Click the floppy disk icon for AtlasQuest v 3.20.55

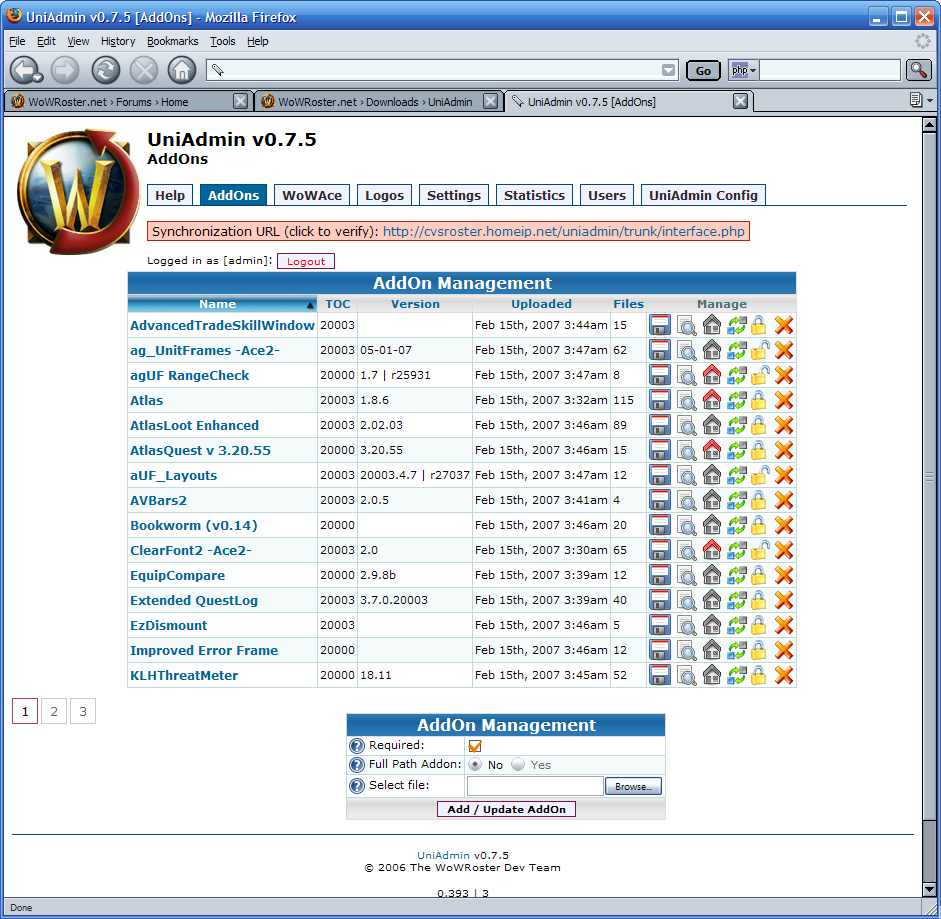(660, 450)
